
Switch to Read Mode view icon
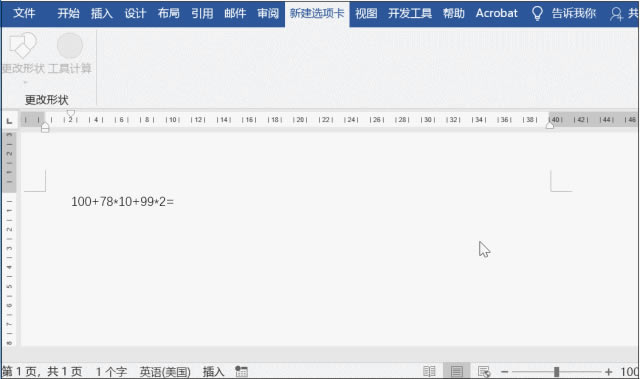point(429,371)
